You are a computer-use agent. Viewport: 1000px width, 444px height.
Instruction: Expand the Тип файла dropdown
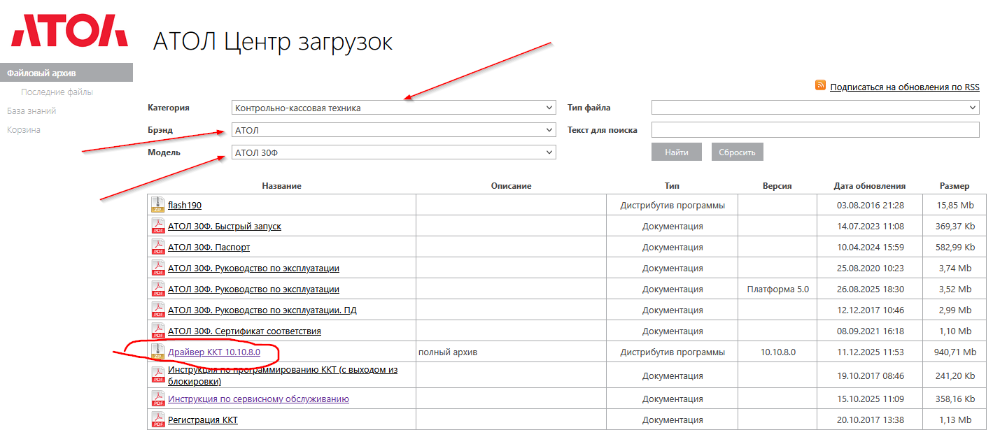(x=814, y=108)
